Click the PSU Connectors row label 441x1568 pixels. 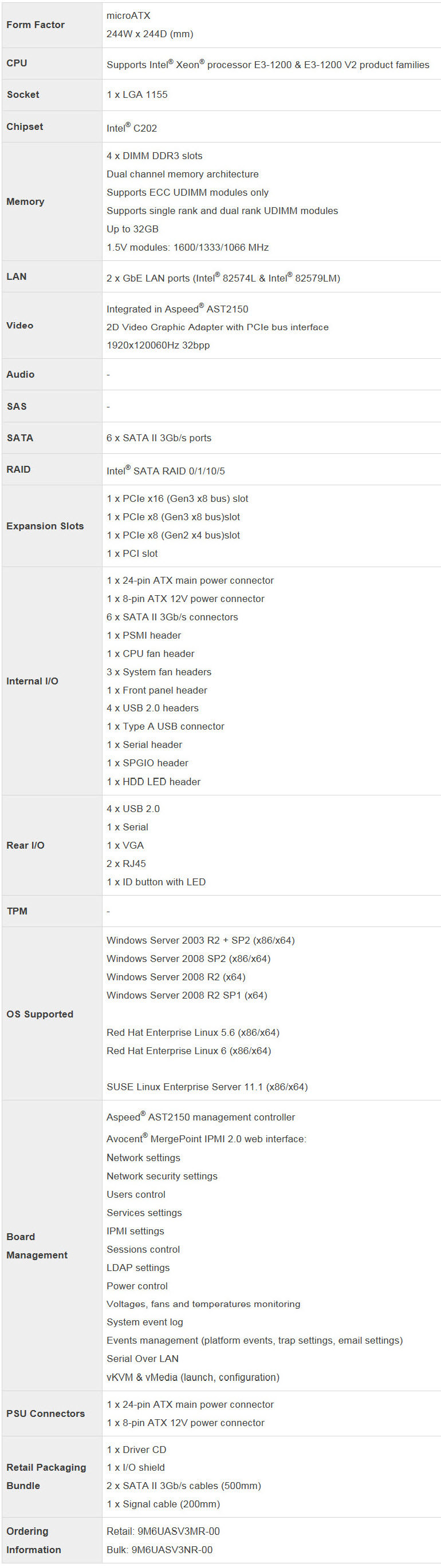click(x=46, y=1413)
